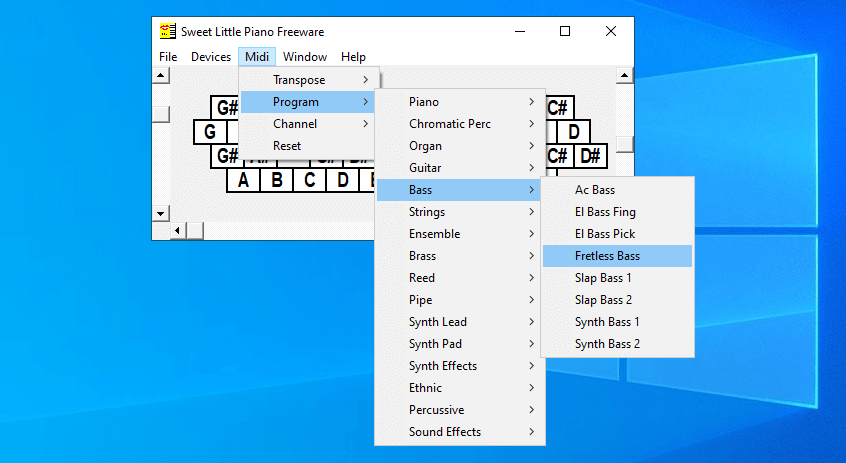Play the D# key at the right
Image resolution: width=846 pixels, height=463 pixels.
coord(591,156)
